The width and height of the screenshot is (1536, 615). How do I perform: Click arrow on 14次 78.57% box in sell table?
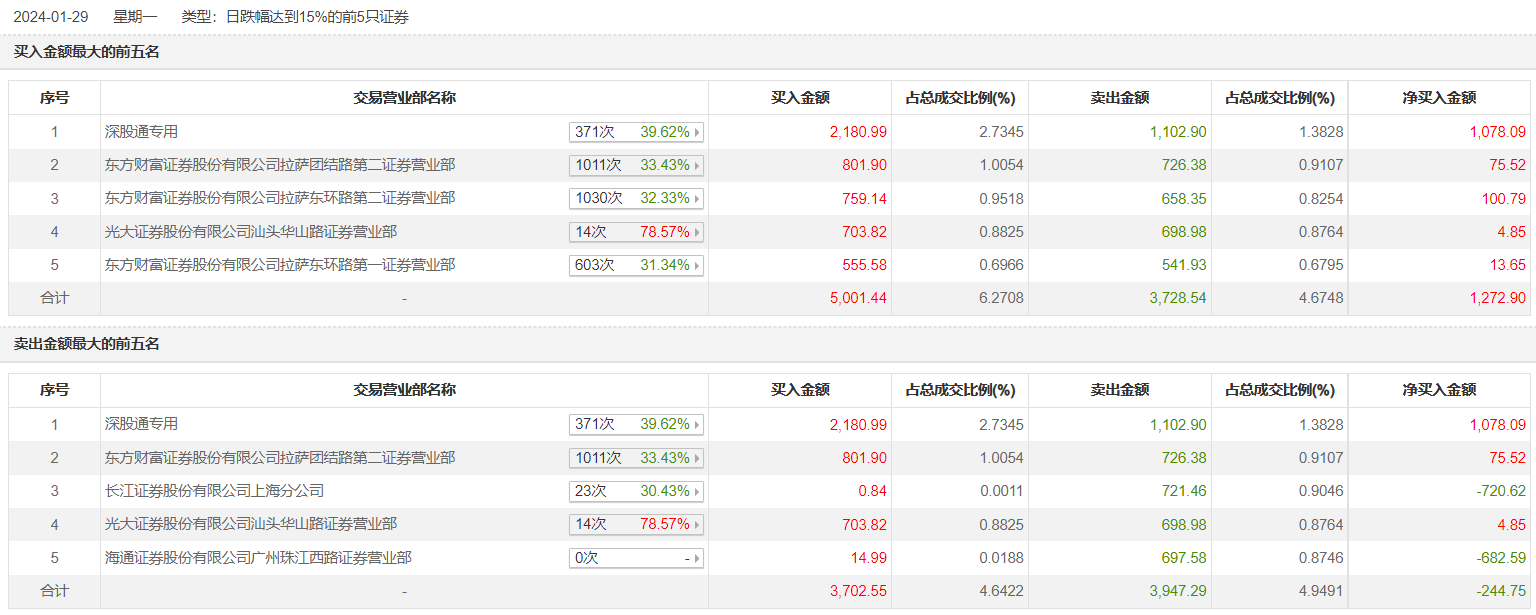[697, 525]
